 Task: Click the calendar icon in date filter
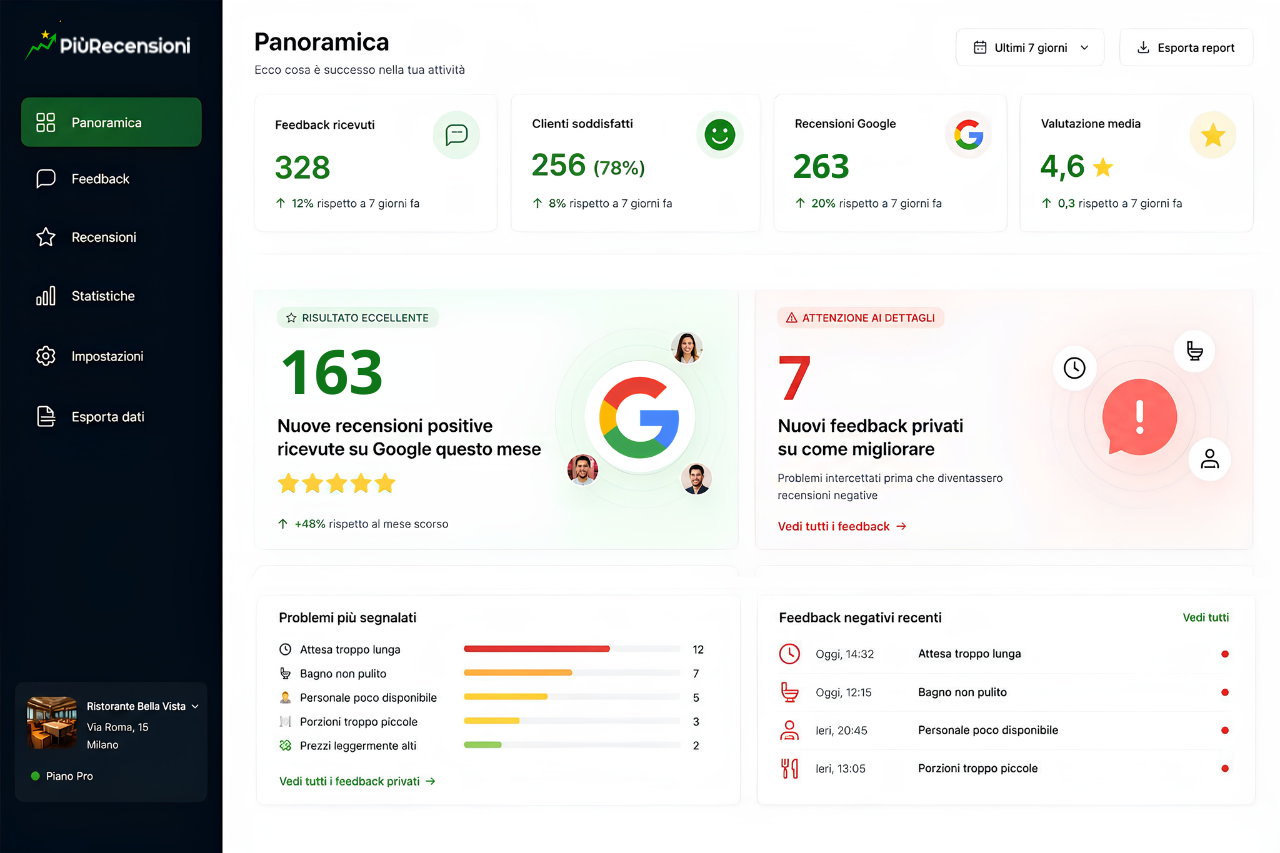click(980, 47)
